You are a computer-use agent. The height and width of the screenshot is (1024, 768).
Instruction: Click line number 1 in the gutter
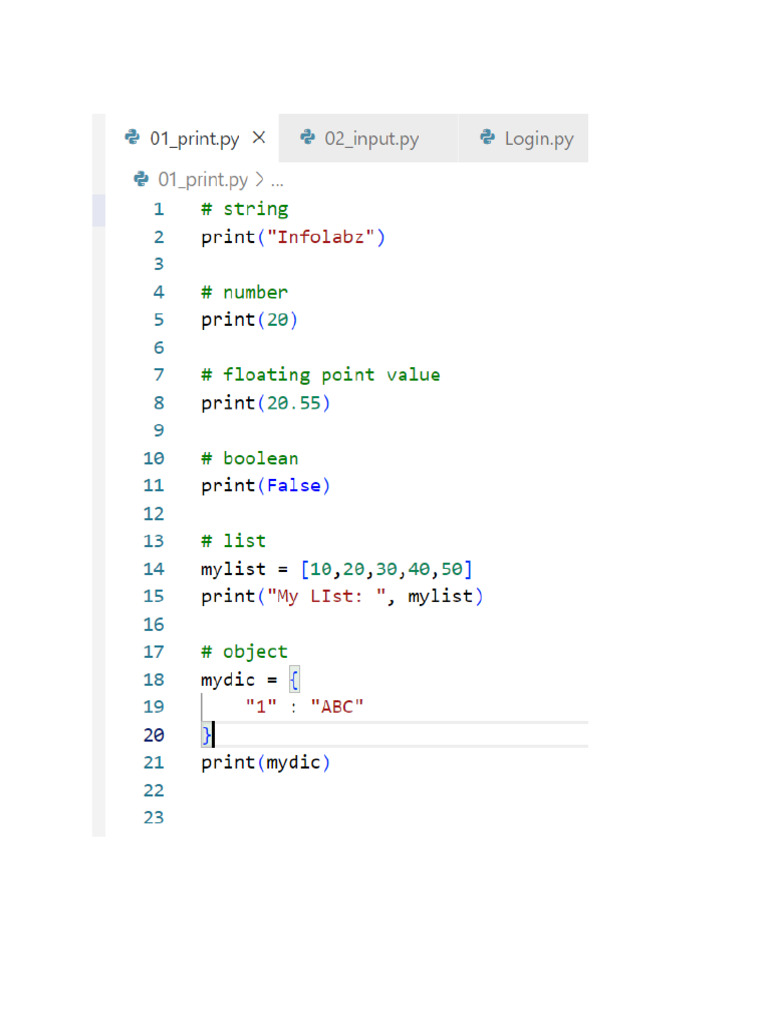click(x=159, y=209)
